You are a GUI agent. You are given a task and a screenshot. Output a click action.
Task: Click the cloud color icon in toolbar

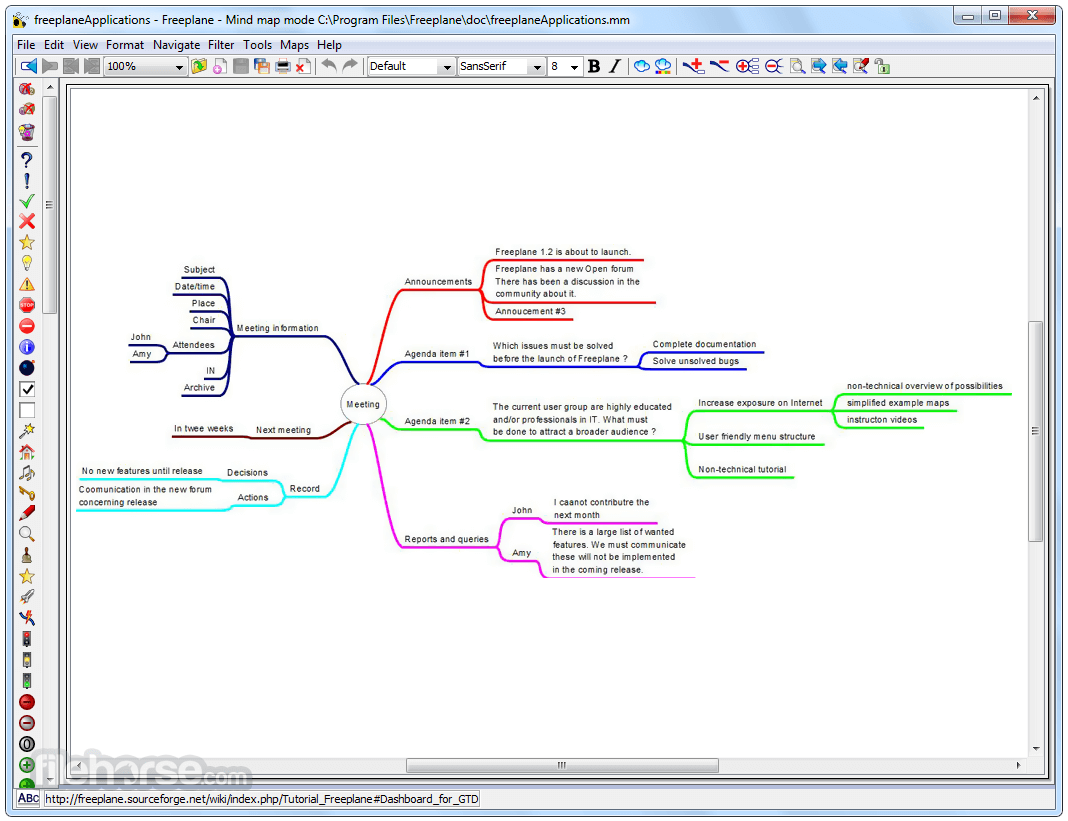[663, 66]
